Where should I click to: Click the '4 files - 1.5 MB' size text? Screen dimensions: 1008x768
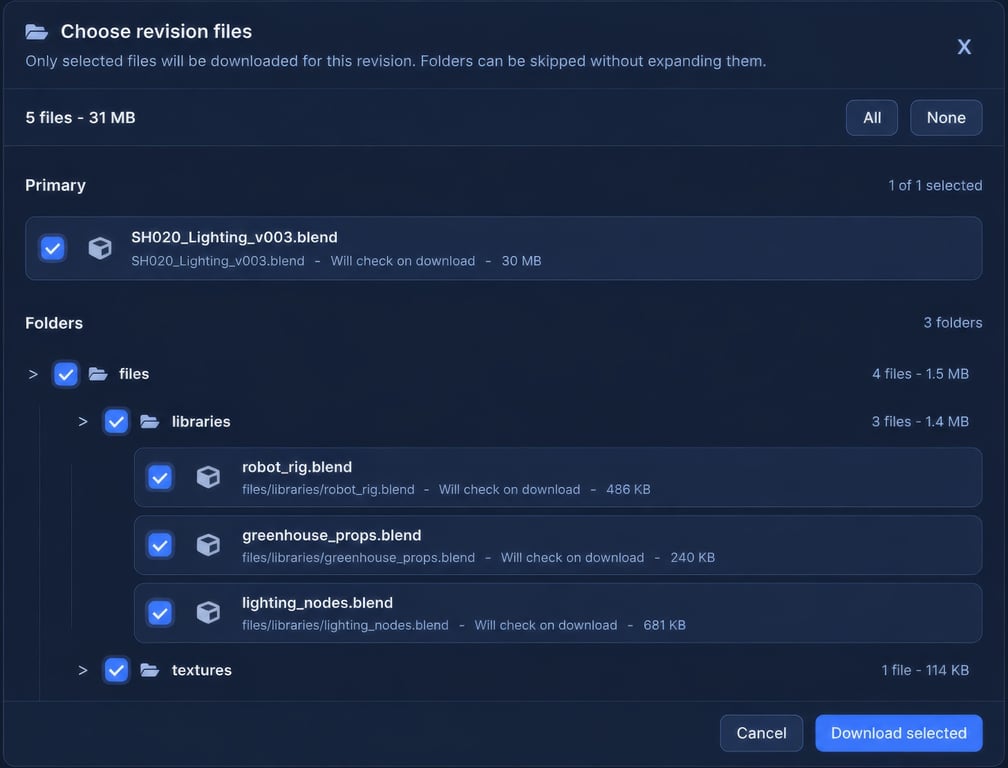920,374
